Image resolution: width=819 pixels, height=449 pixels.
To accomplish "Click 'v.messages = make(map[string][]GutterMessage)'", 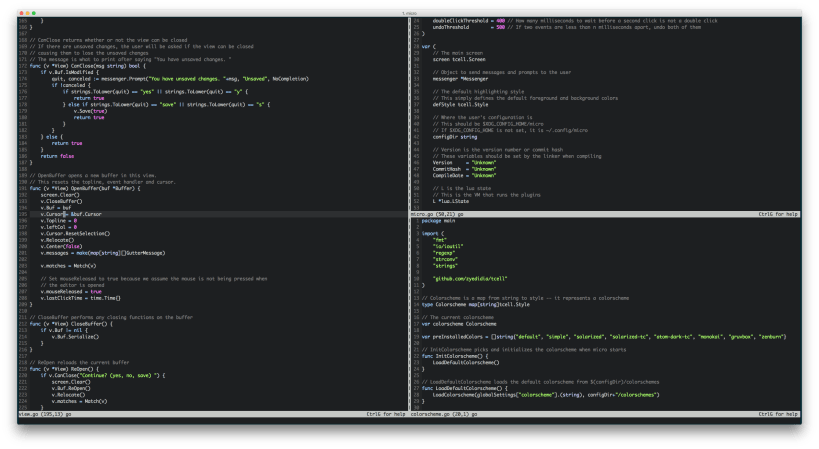I will [x=103, y=253].
